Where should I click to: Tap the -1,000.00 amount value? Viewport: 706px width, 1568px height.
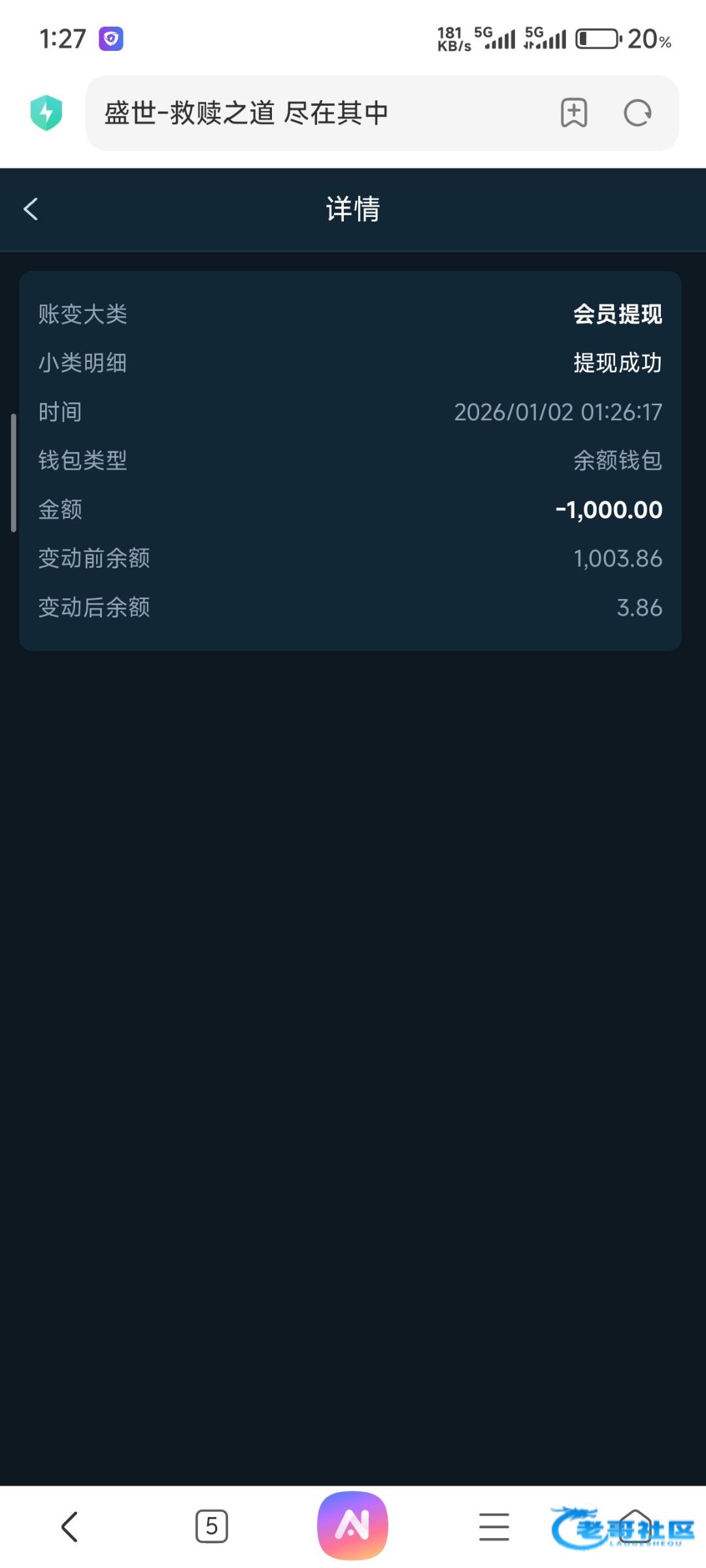coord(609,510)
